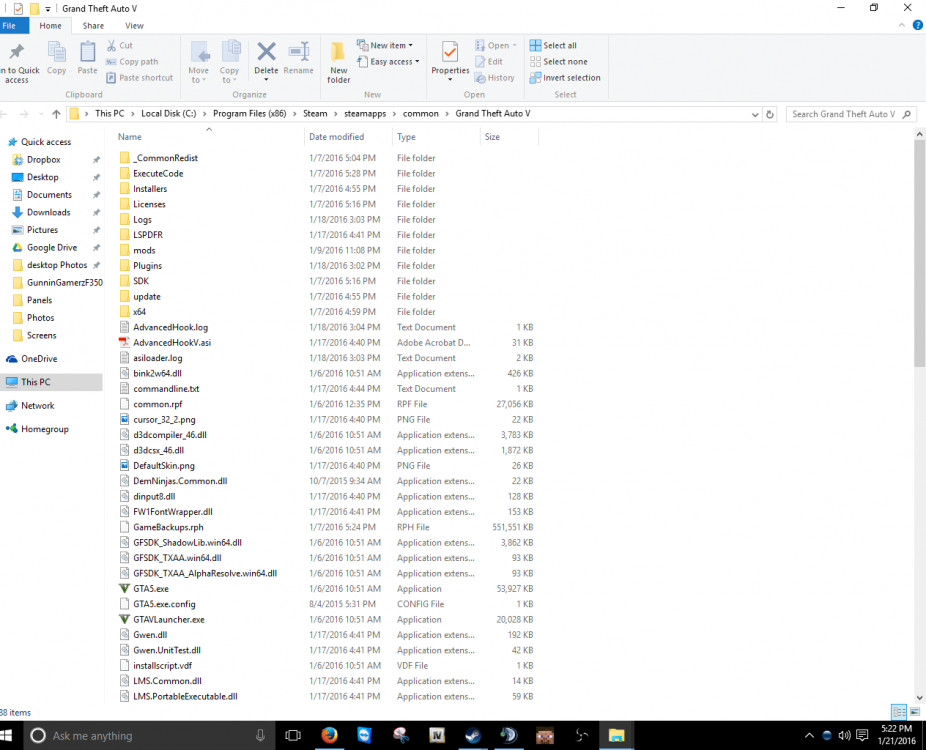Click the scrollbar down arrow
The height and width of the screenshot is (750, 926).
click(x=920, y=697)
